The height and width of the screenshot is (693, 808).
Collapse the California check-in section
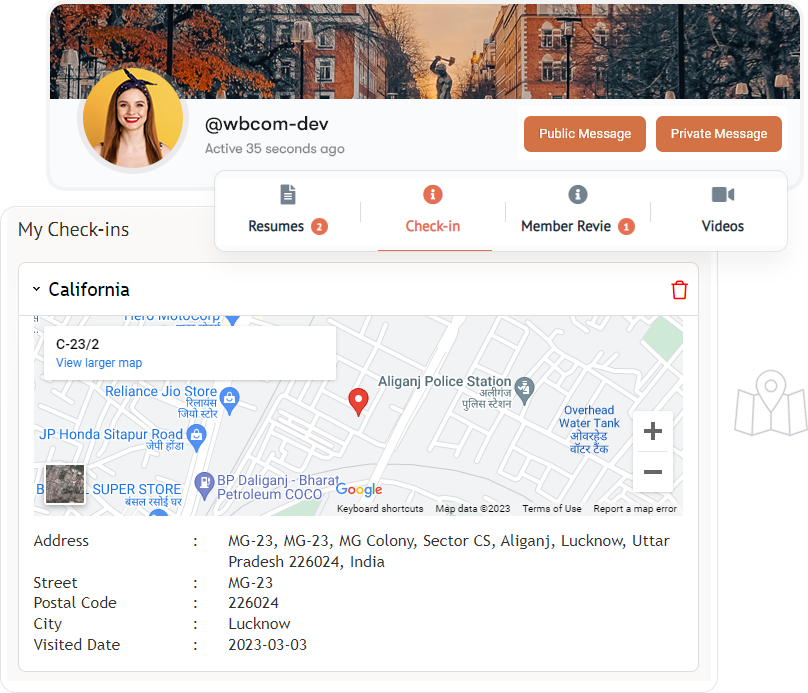click(36, 290)
